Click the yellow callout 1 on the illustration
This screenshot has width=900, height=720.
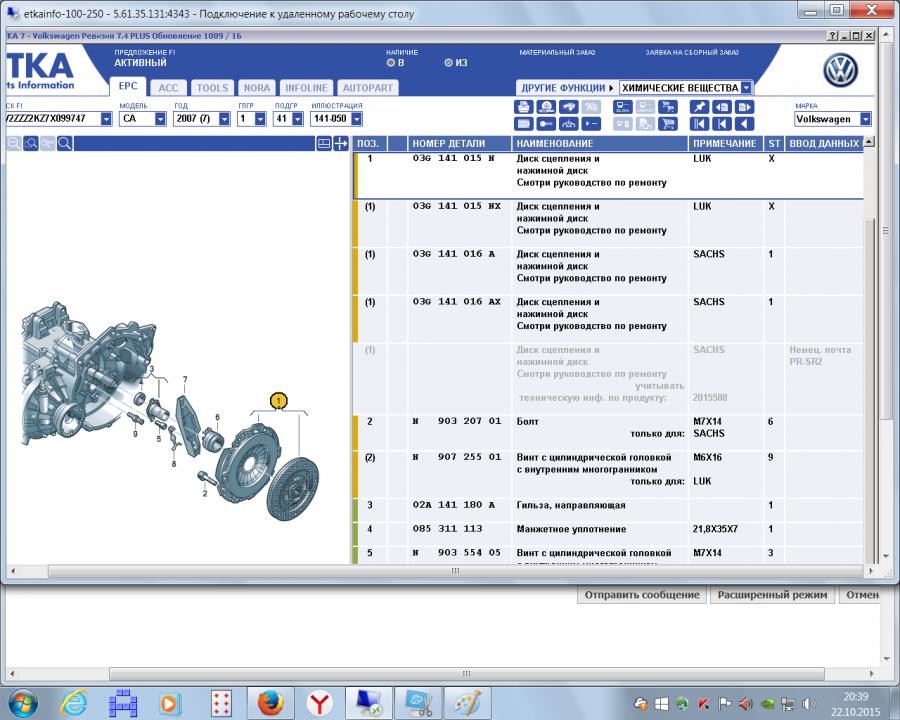(278, 400)
